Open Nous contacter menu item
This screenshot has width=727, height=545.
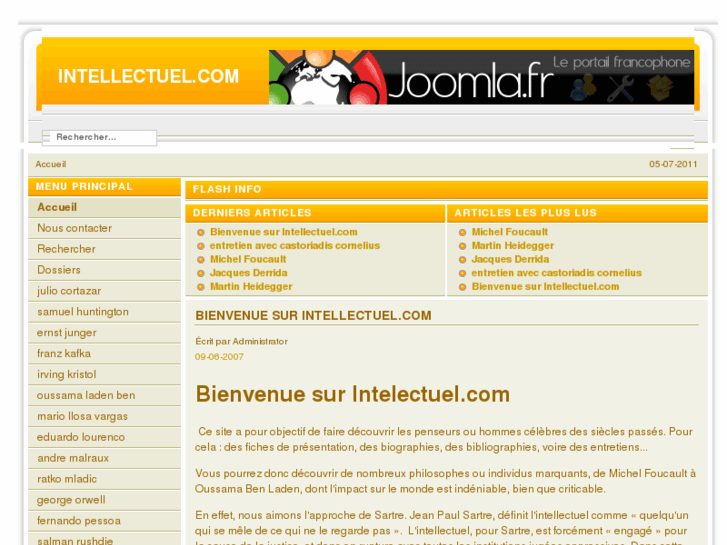[x=104, y=228]
